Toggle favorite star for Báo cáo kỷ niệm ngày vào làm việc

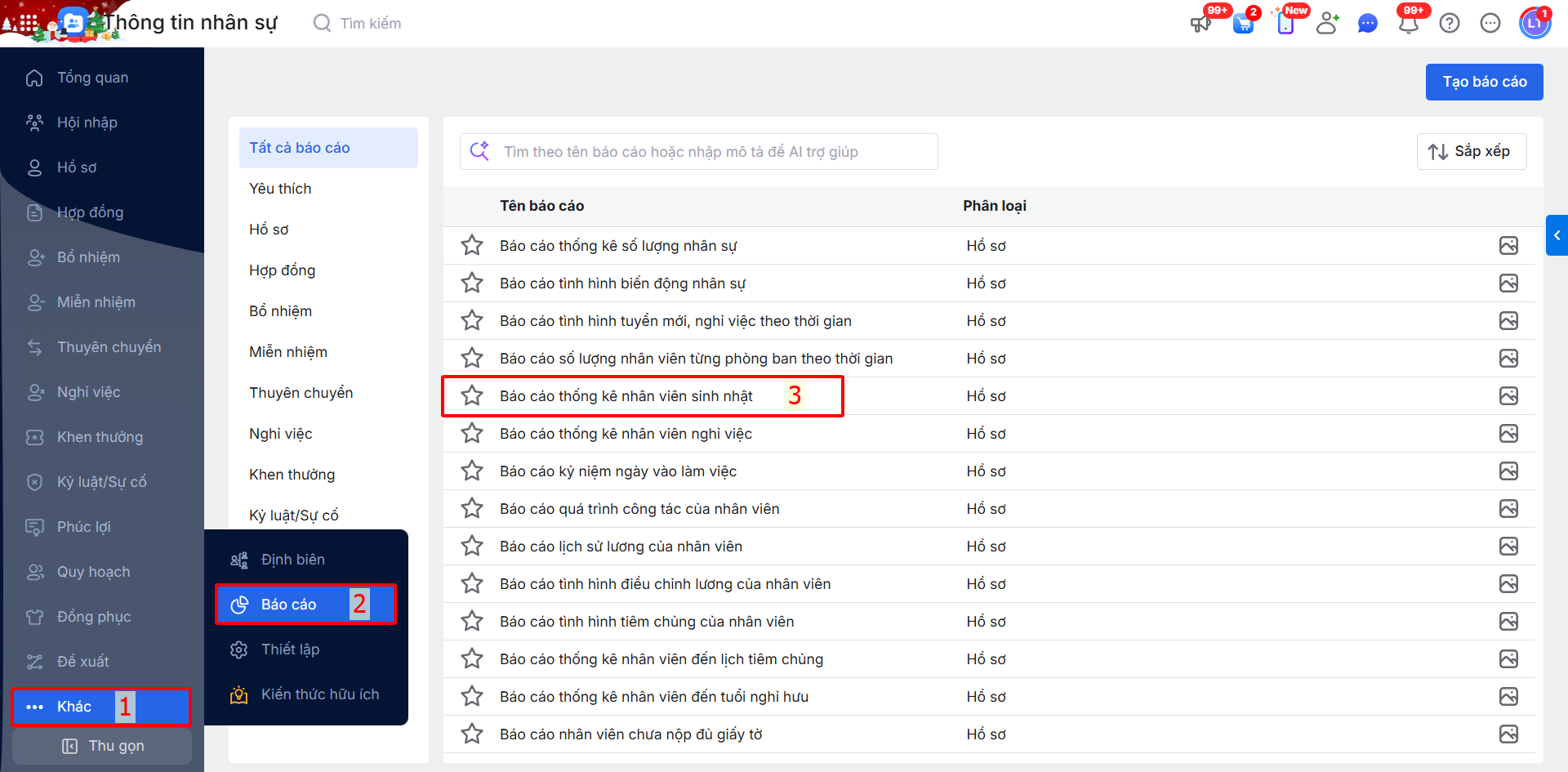(472, 471)
